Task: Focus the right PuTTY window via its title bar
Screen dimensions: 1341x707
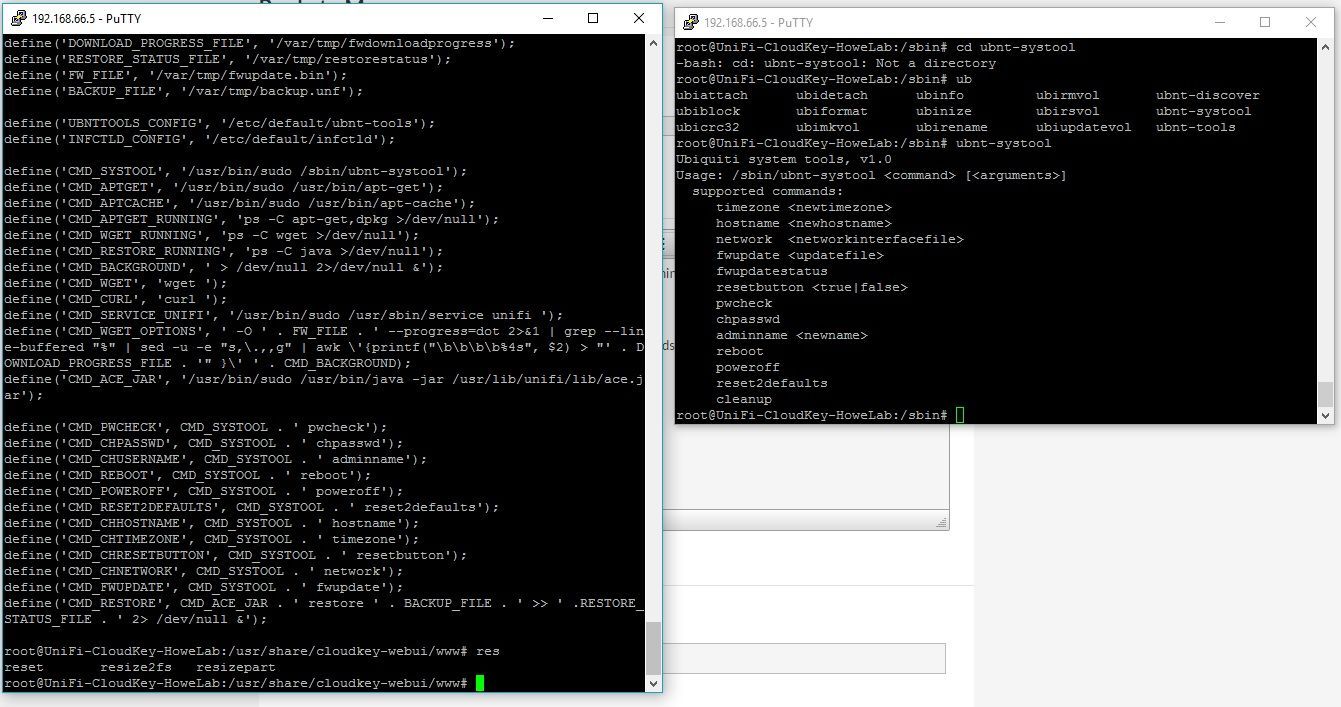Action: pos(950,22)
